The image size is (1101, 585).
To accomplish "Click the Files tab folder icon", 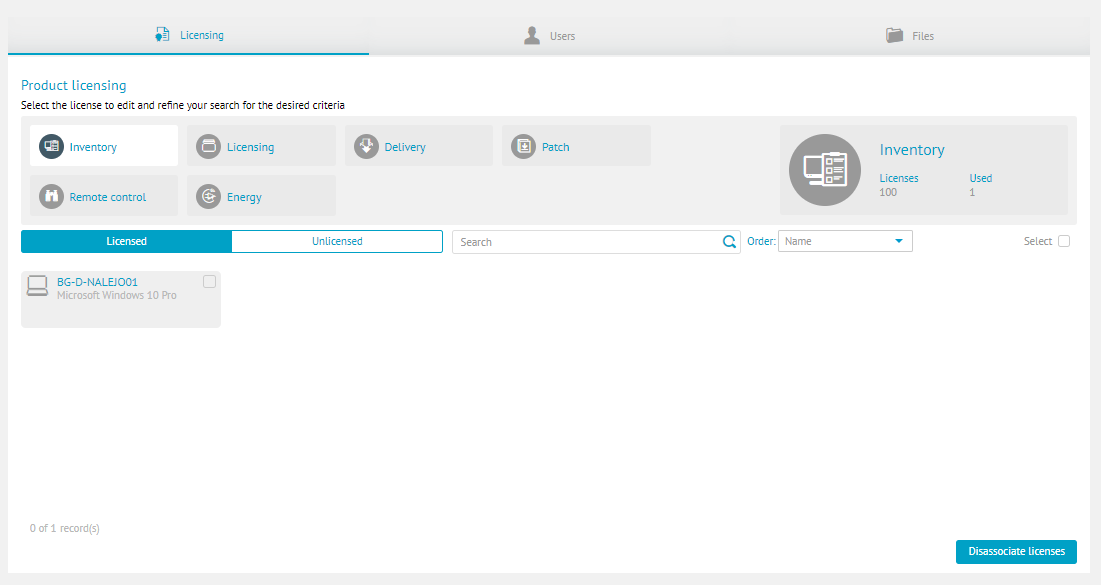I will pos(895,35).
